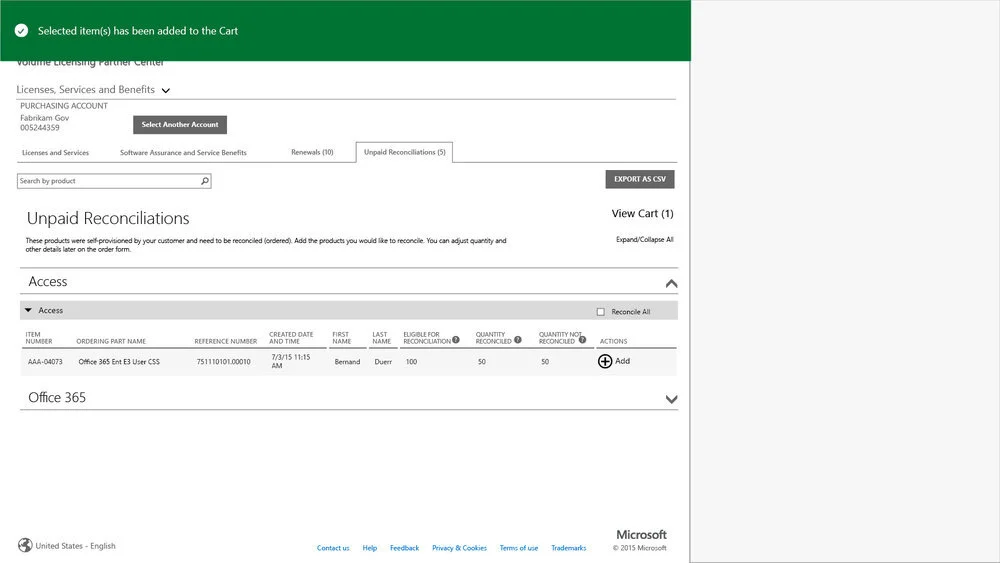Click the globe icon for region settings

pyautogui.click(x=25, y=545)
